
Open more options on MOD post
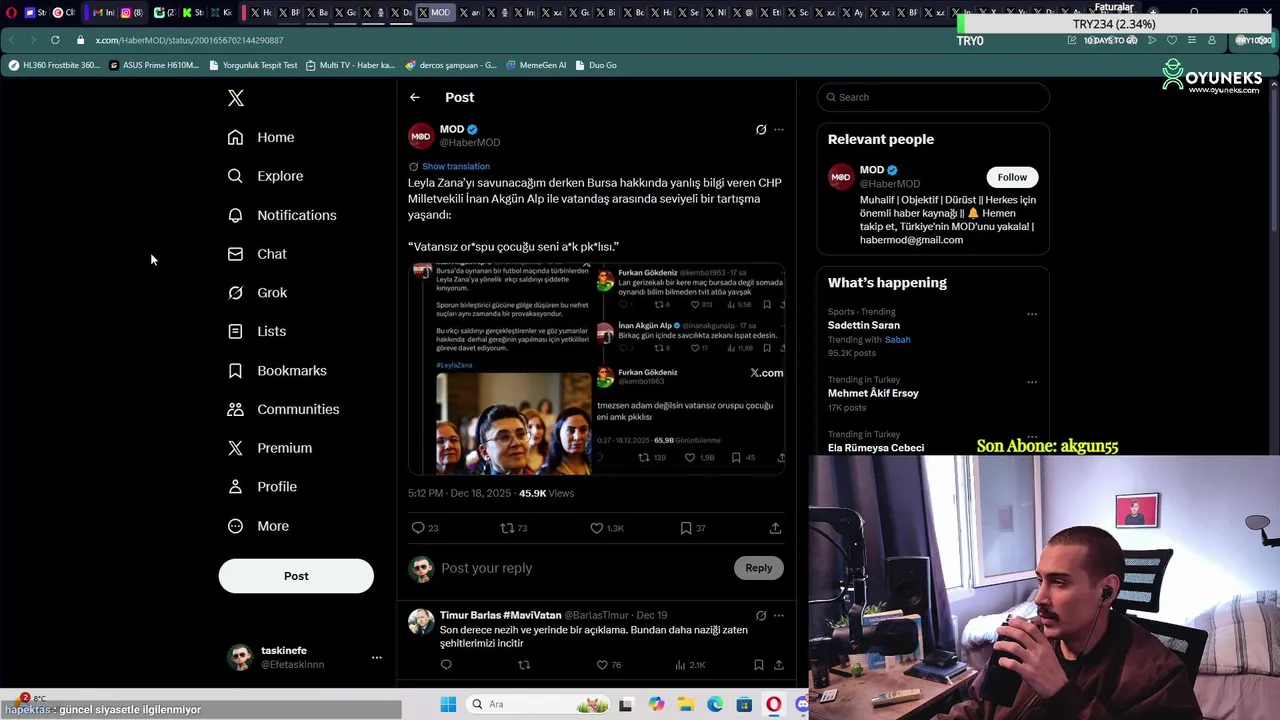pyautogui.click(x=779, y=129)
